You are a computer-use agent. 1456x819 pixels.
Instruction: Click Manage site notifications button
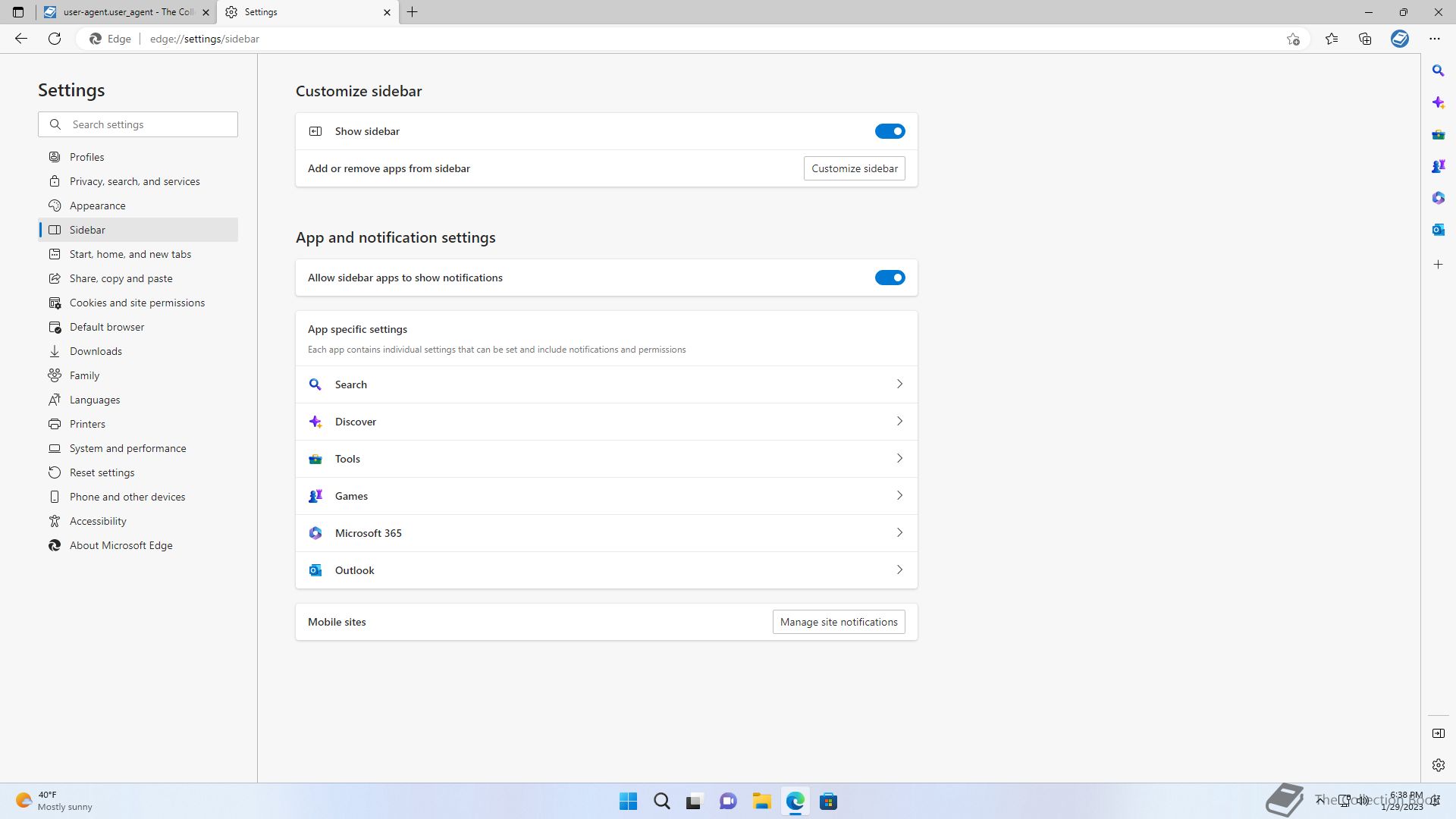(839, 622)
